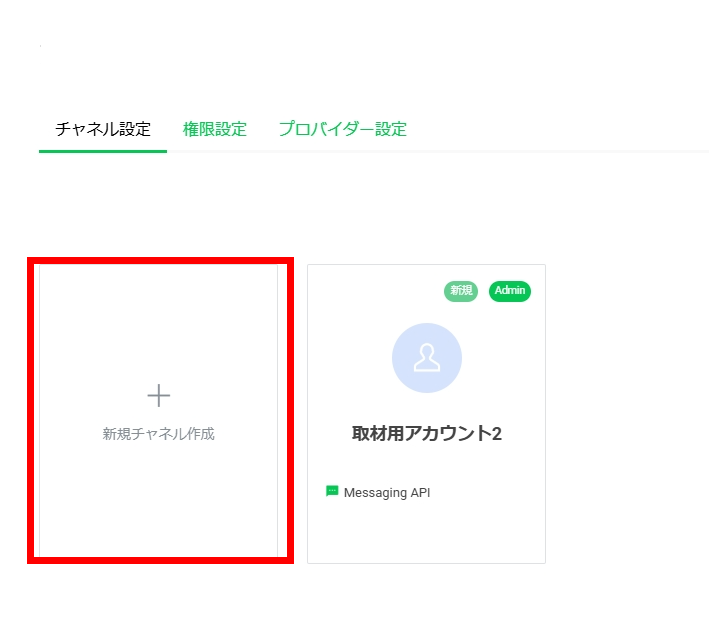
Task: Click the person silhouette inside the blue circle
Action: [x=427, y=357]
